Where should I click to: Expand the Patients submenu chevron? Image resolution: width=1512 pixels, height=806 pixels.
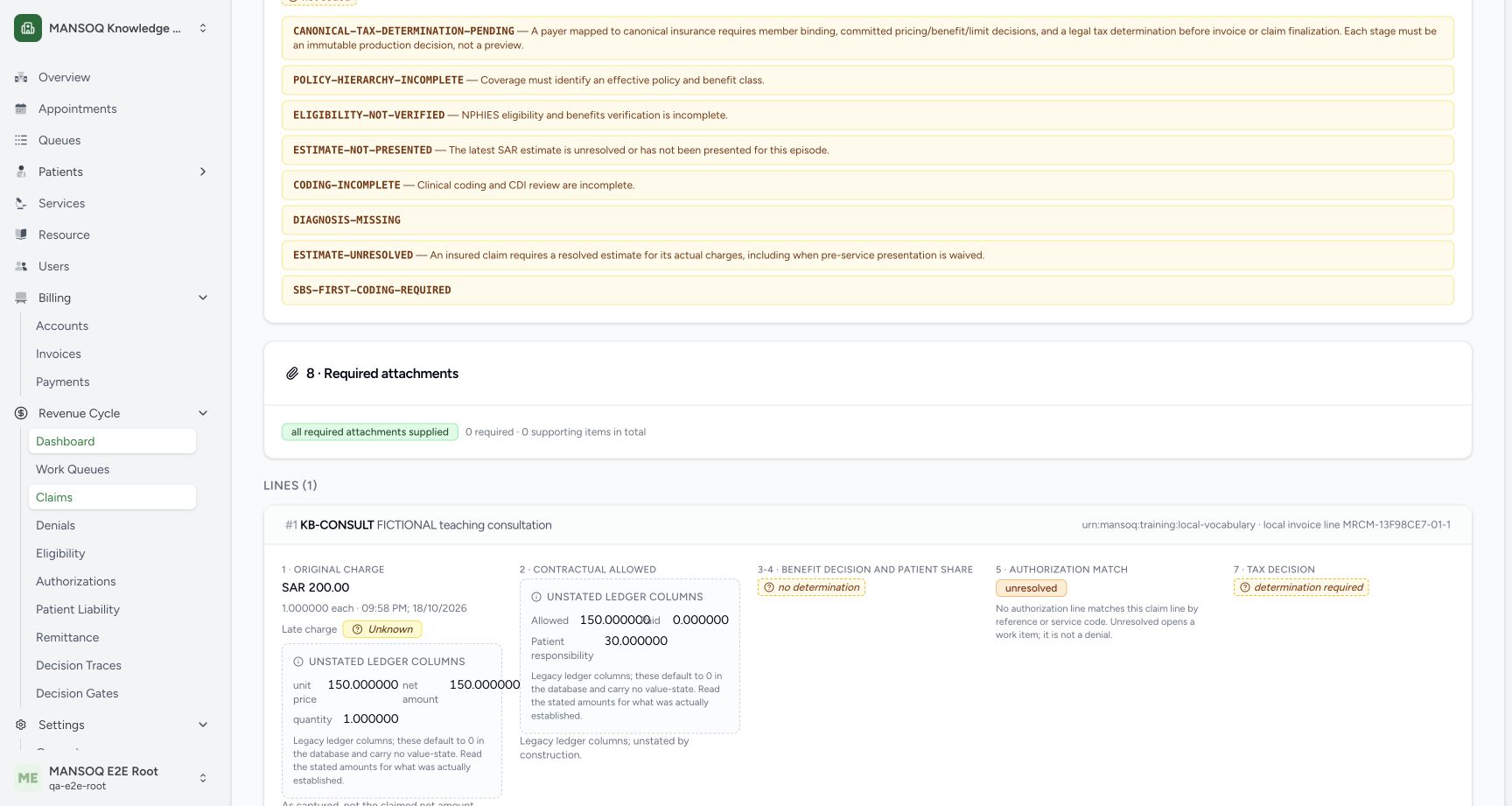(x=203, y=172)
